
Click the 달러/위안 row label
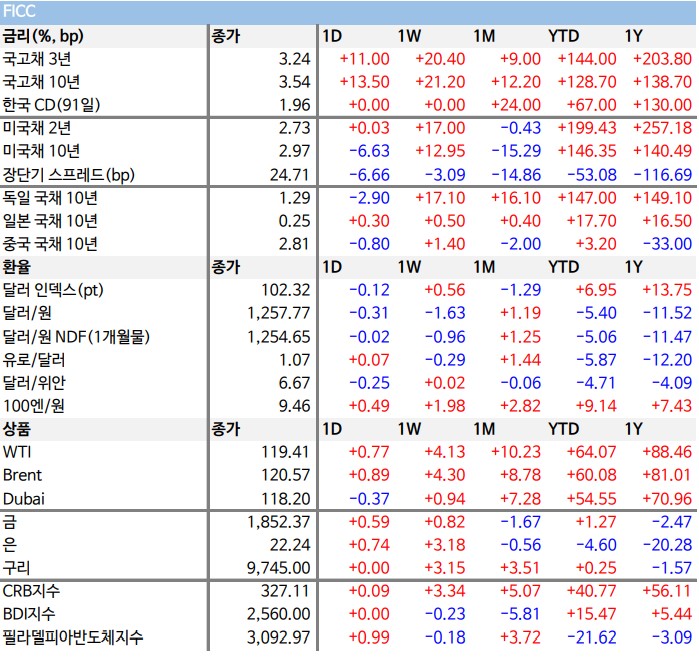coord(34,383)
